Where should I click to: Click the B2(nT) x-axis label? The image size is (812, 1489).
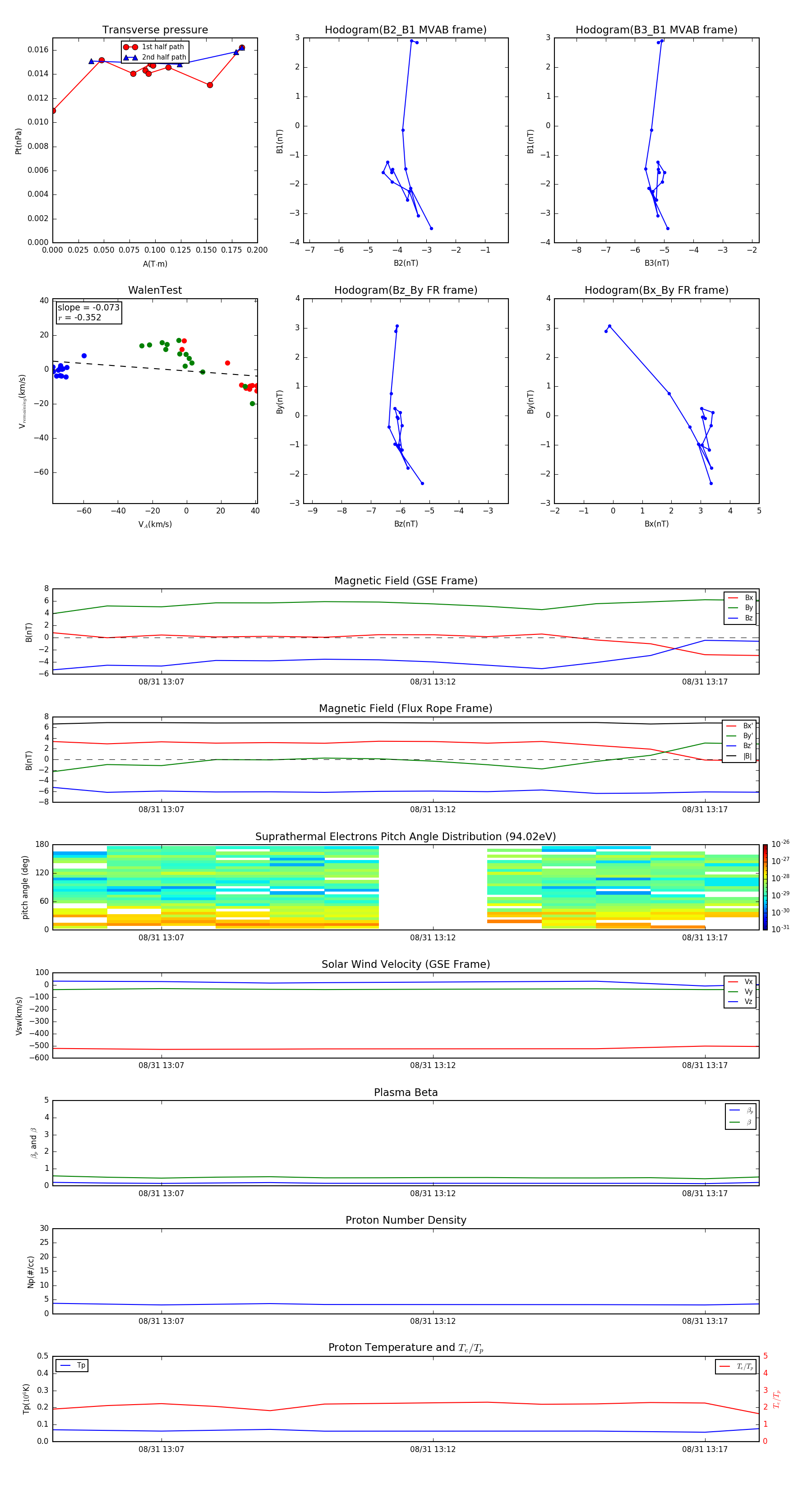click(x=406, y=263)
